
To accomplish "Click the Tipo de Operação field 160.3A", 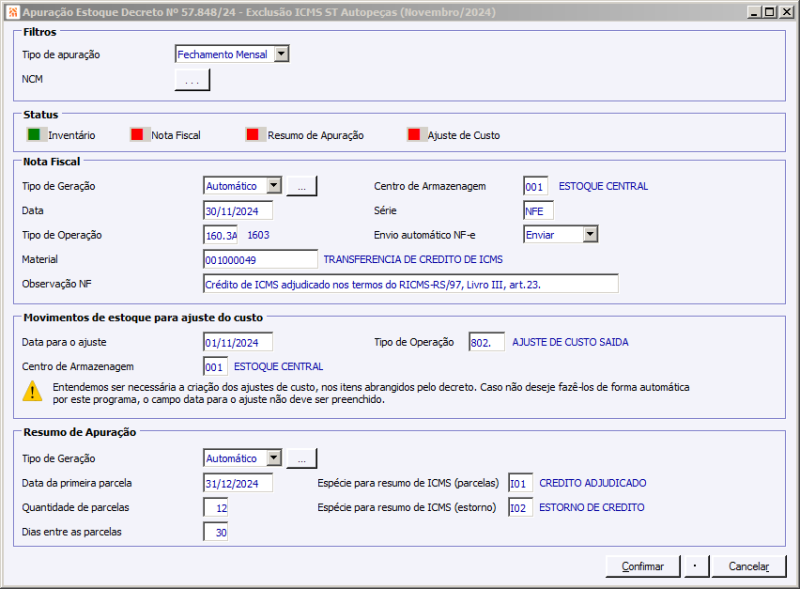I will (220, 235).
